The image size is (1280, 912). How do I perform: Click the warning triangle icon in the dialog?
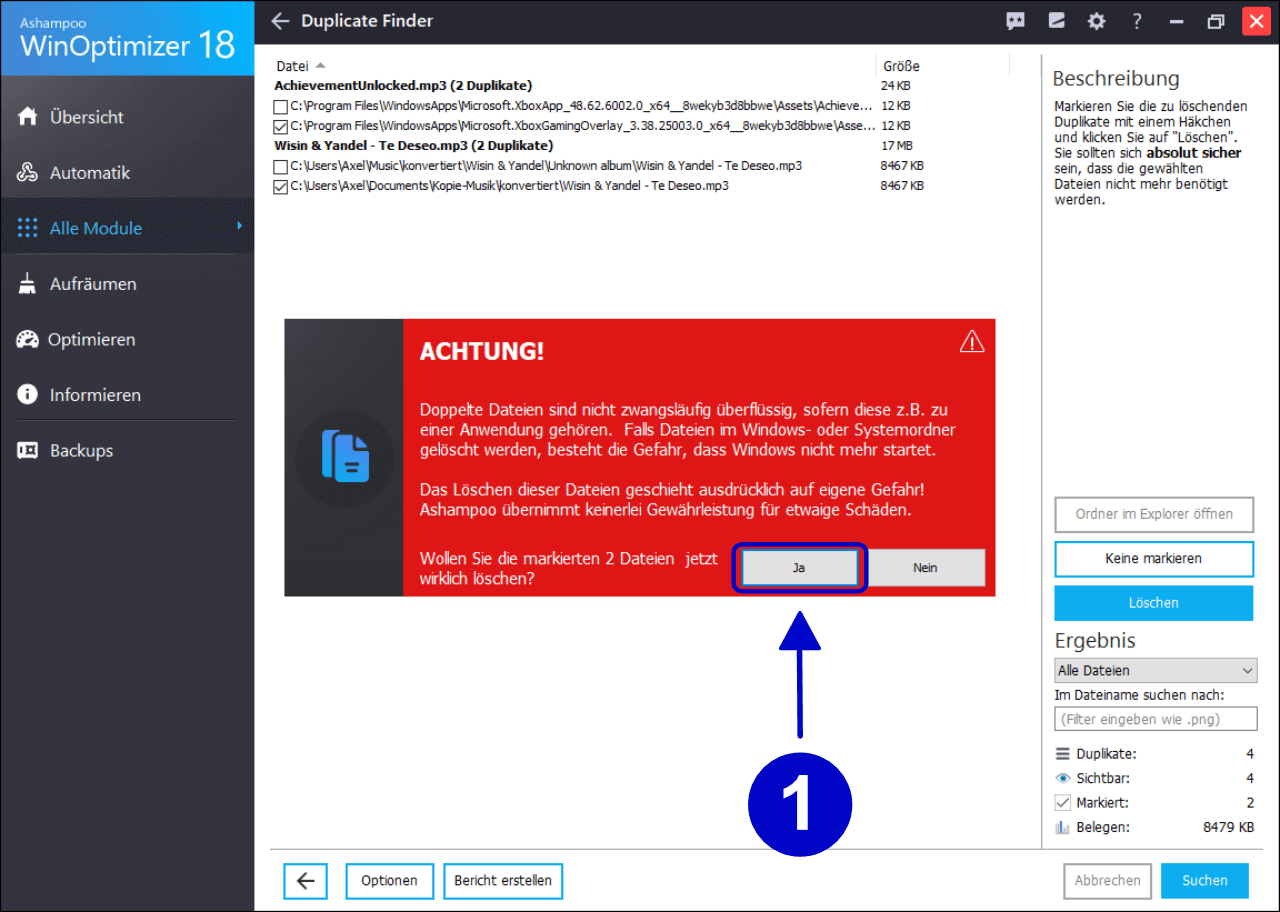pos(972,342)
